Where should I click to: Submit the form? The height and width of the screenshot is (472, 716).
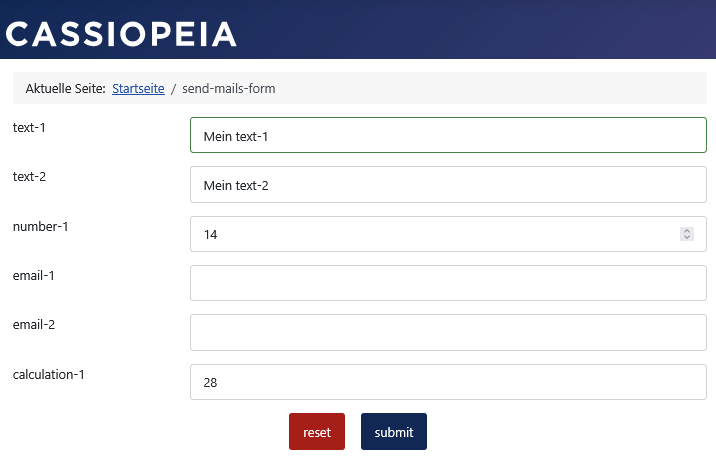tap(393, 432)
